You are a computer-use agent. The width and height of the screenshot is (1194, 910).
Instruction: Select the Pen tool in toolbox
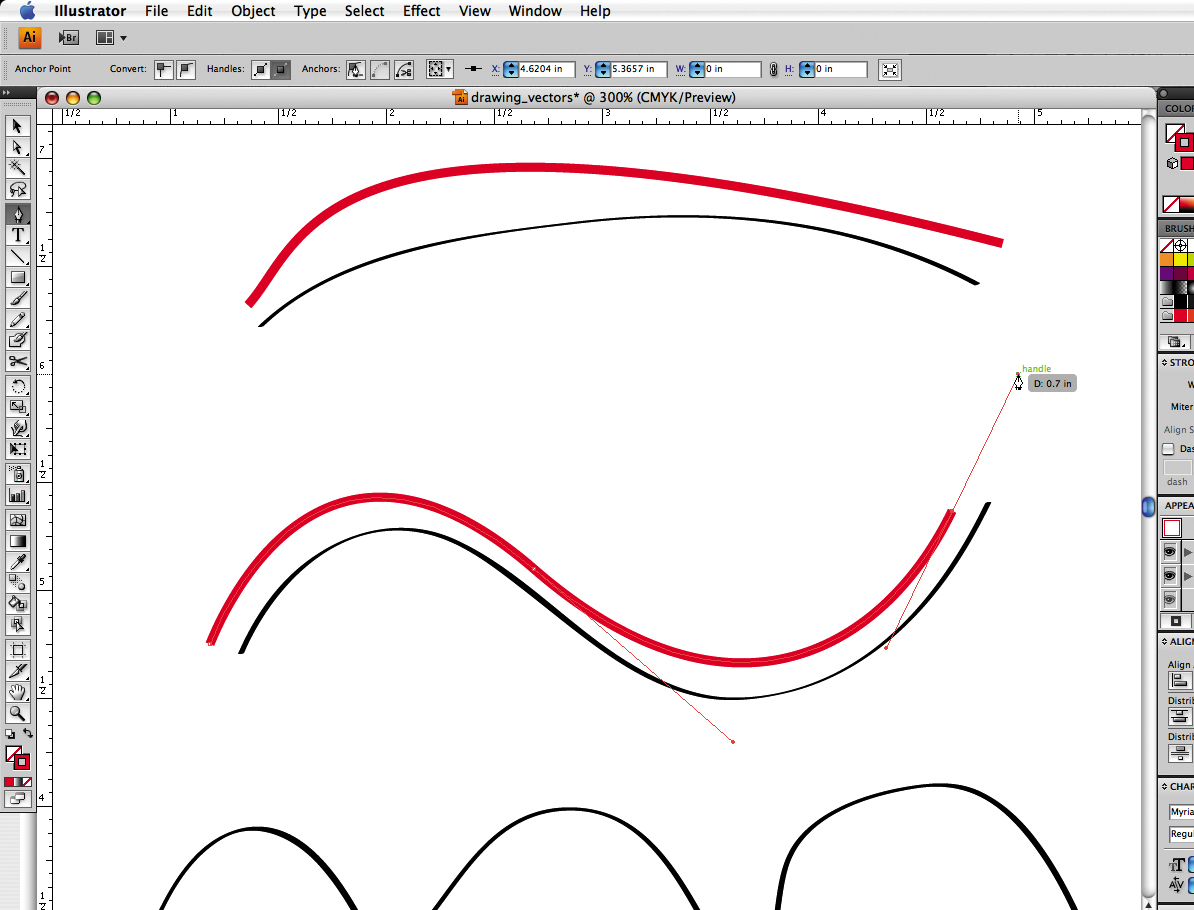[18, 214]
